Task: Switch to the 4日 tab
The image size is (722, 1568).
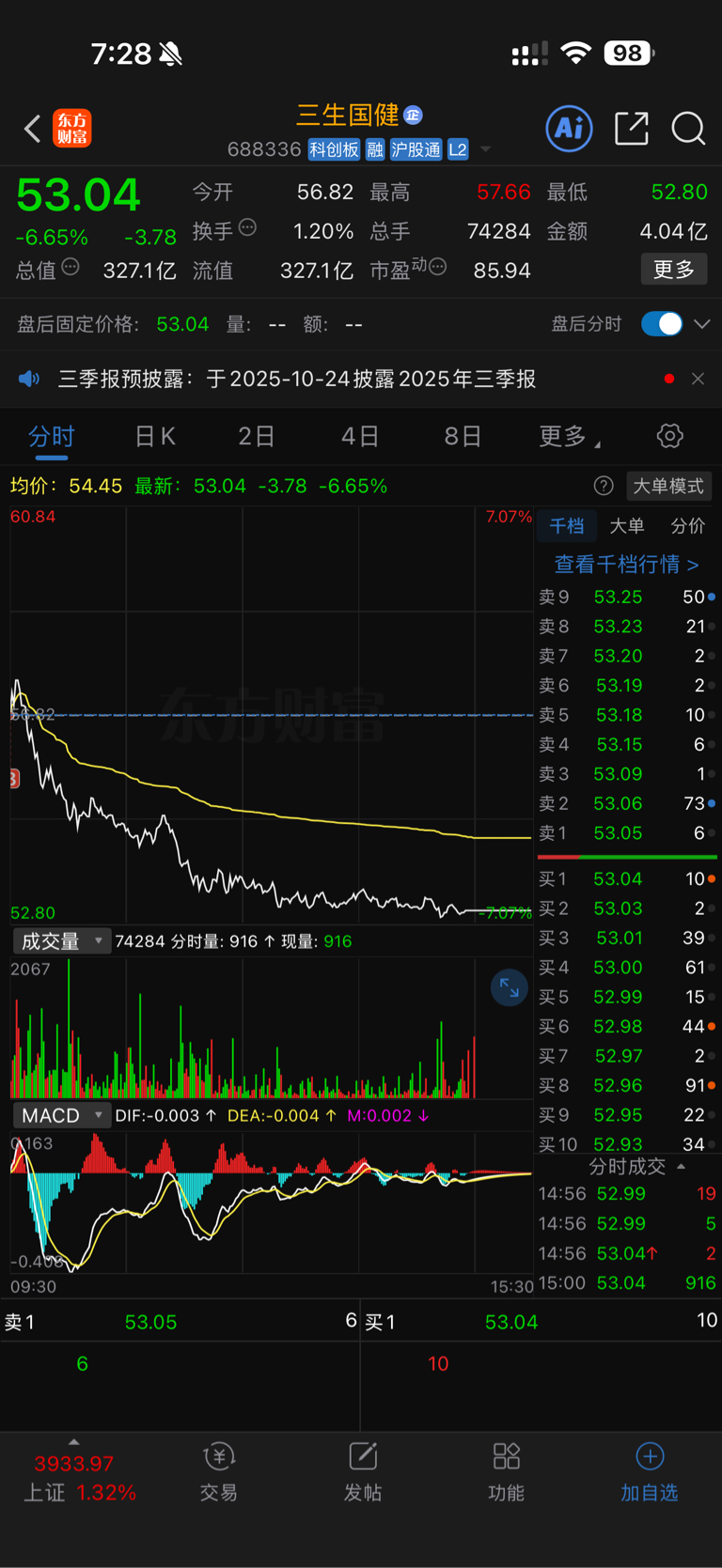Action: point(360,436)
